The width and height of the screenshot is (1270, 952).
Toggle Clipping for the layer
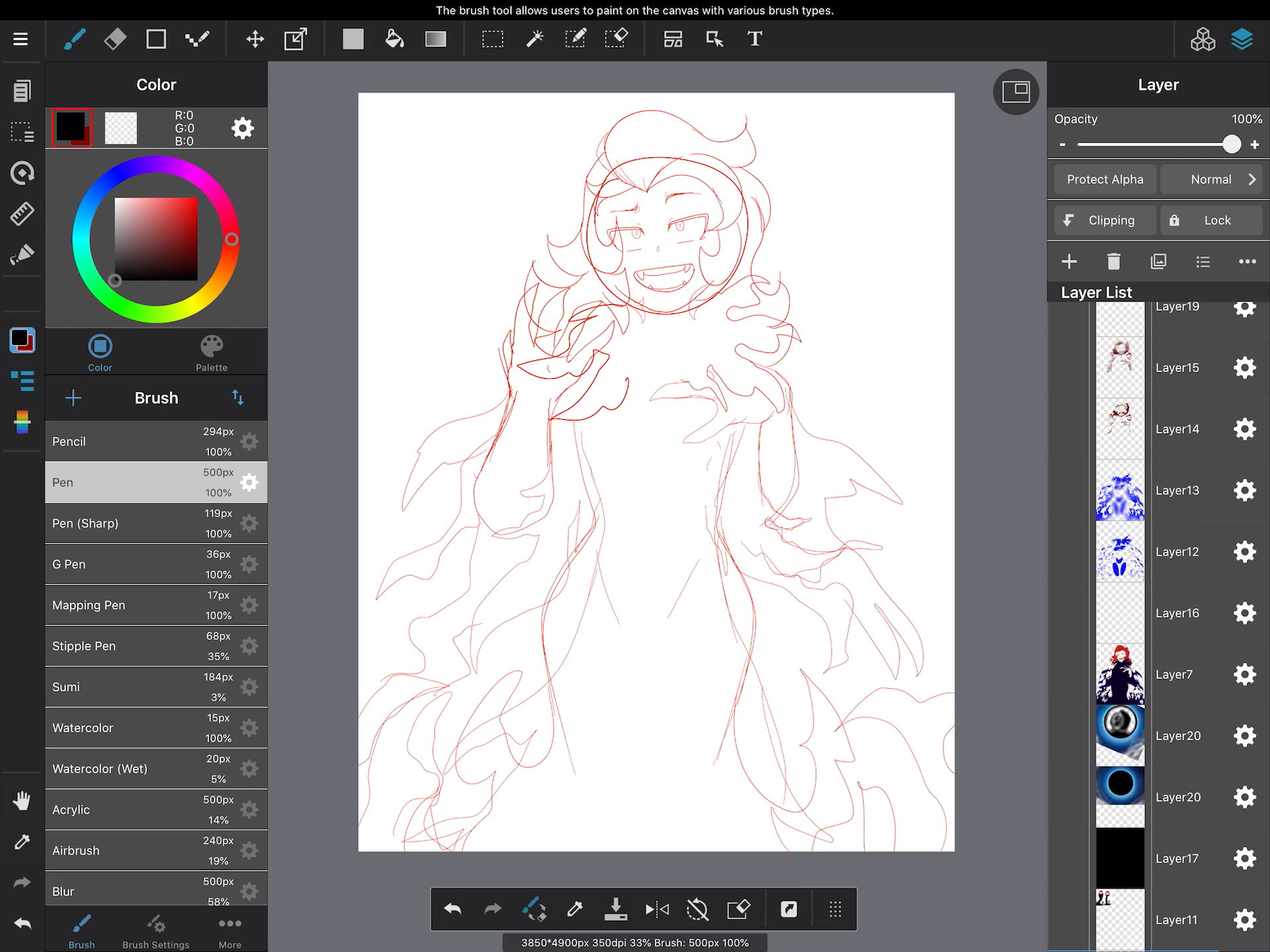tap(1105, 220)
